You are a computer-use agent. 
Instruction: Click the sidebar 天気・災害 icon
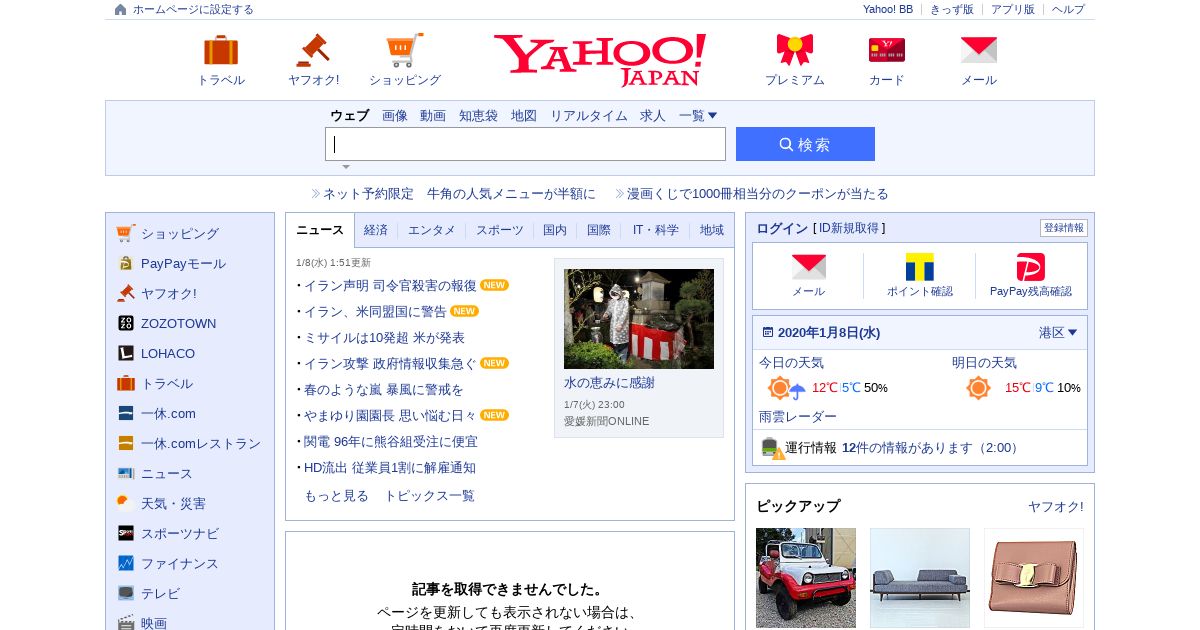(x=126, y=503)
